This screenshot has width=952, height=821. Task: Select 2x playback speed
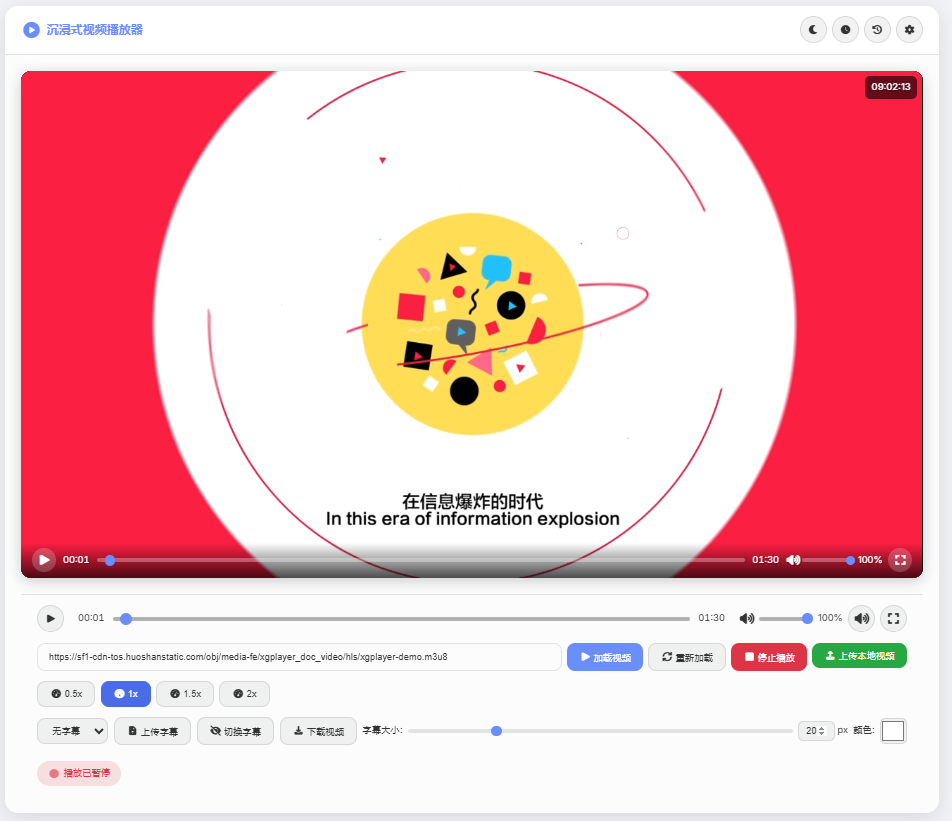pos(244,693)
